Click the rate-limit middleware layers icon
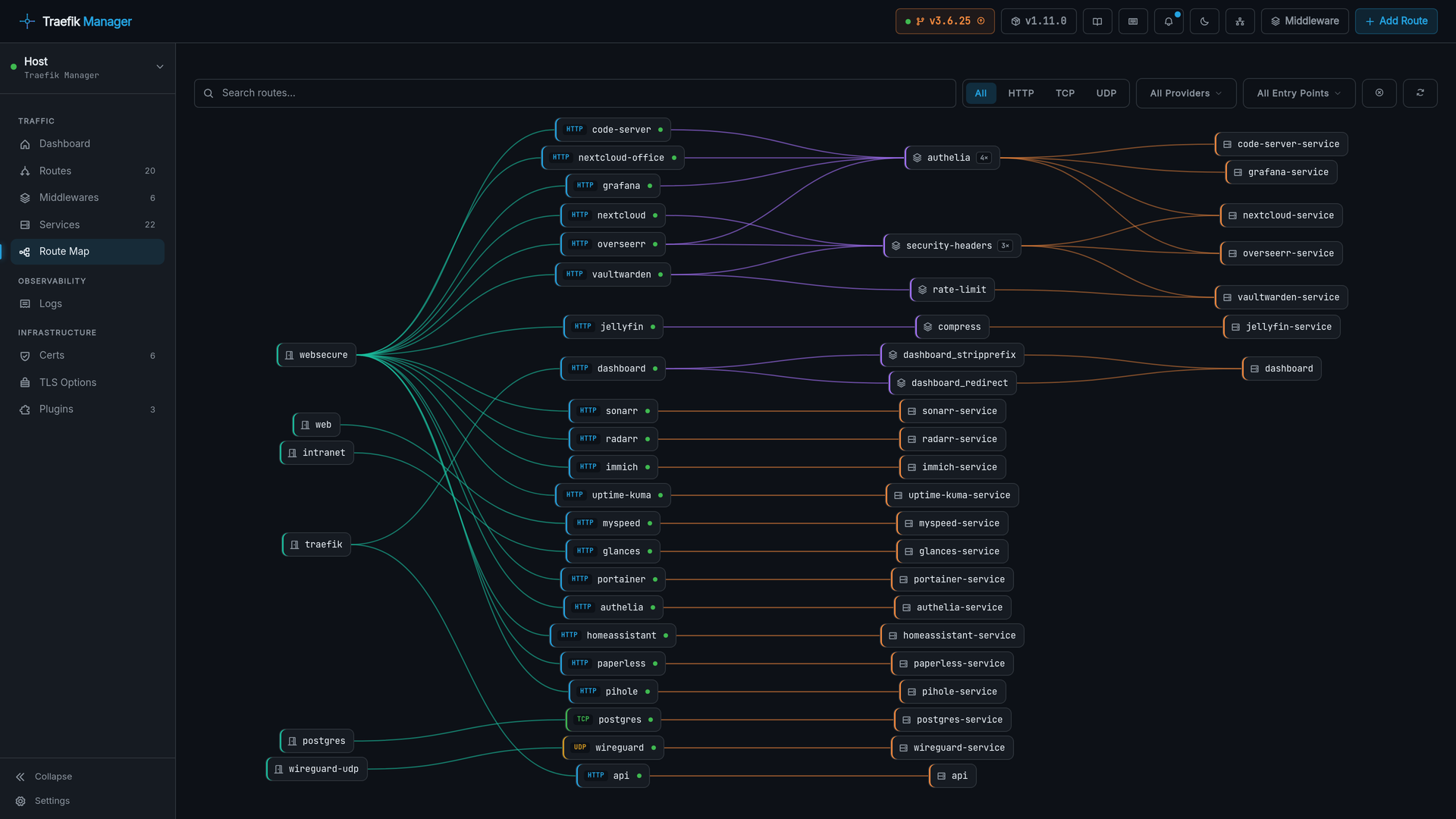 coord(922,290)
